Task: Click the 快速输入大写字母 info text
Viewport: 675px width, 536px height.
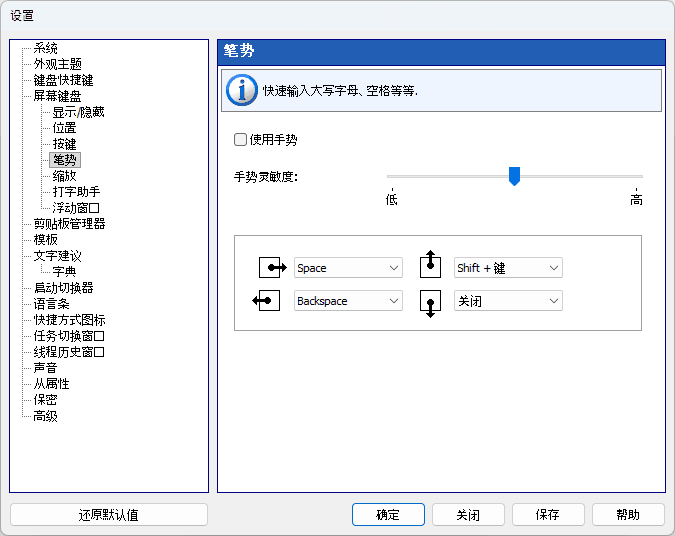Action: tap(340, 91)
